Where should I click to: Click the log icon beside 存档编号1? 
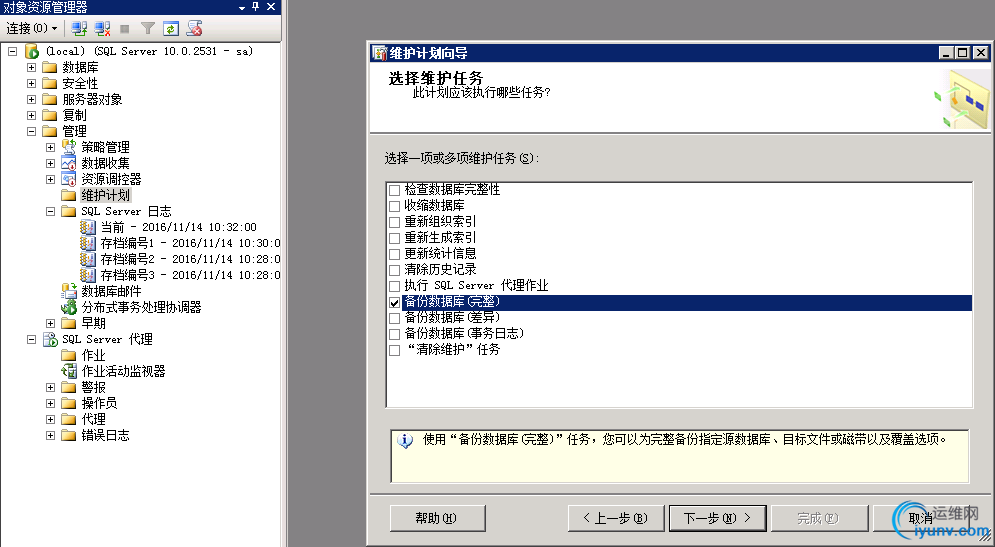(88, 243)
